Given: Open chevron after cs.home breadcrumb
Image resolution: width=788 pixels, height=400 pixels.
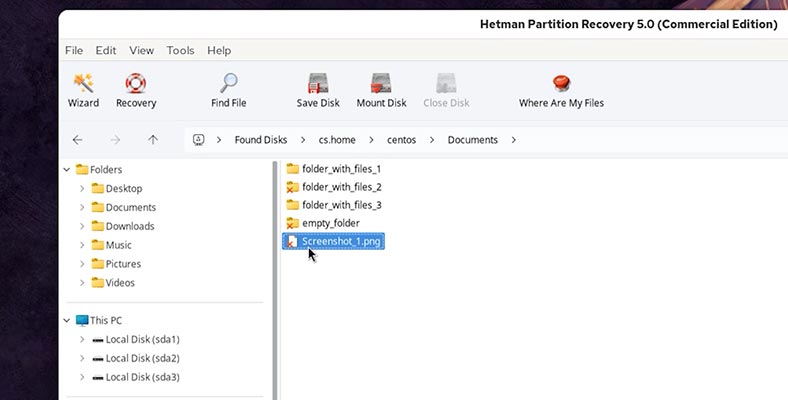Looking at the screenshot, I should (x=371, y=140).
